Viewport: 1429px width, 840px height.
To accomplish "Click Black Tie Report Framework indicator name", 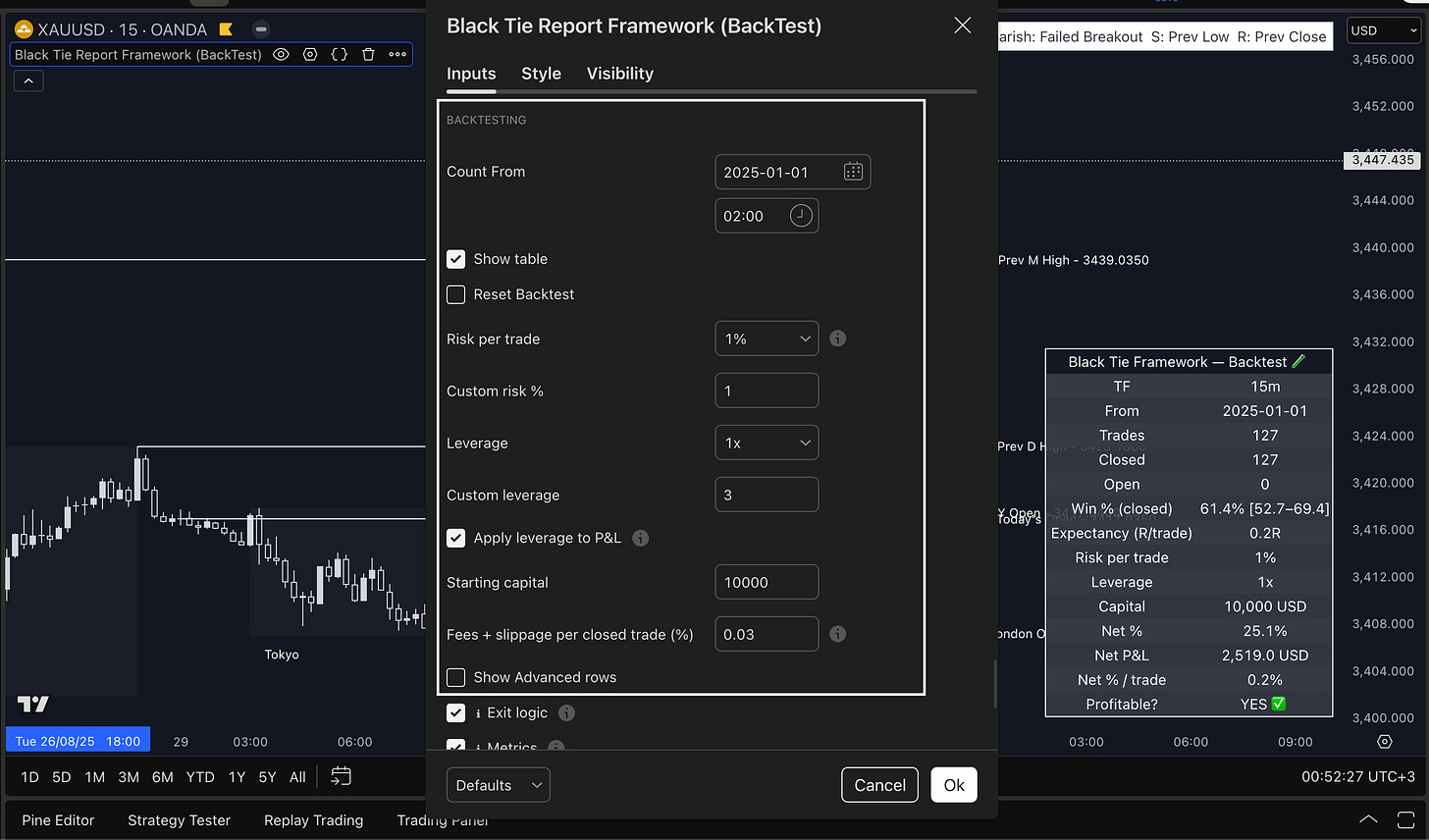I will (138, 55).
